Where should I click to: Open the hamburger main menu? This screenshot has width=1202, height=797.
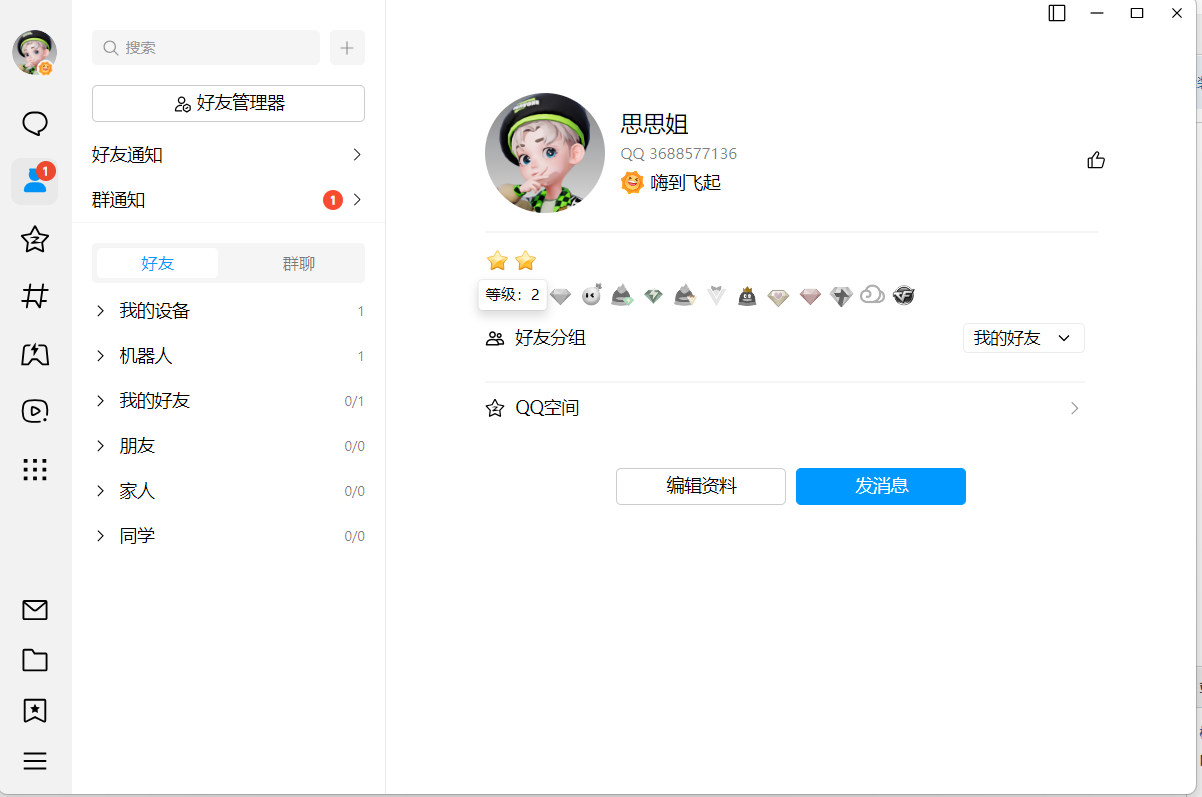click(35, 761)
